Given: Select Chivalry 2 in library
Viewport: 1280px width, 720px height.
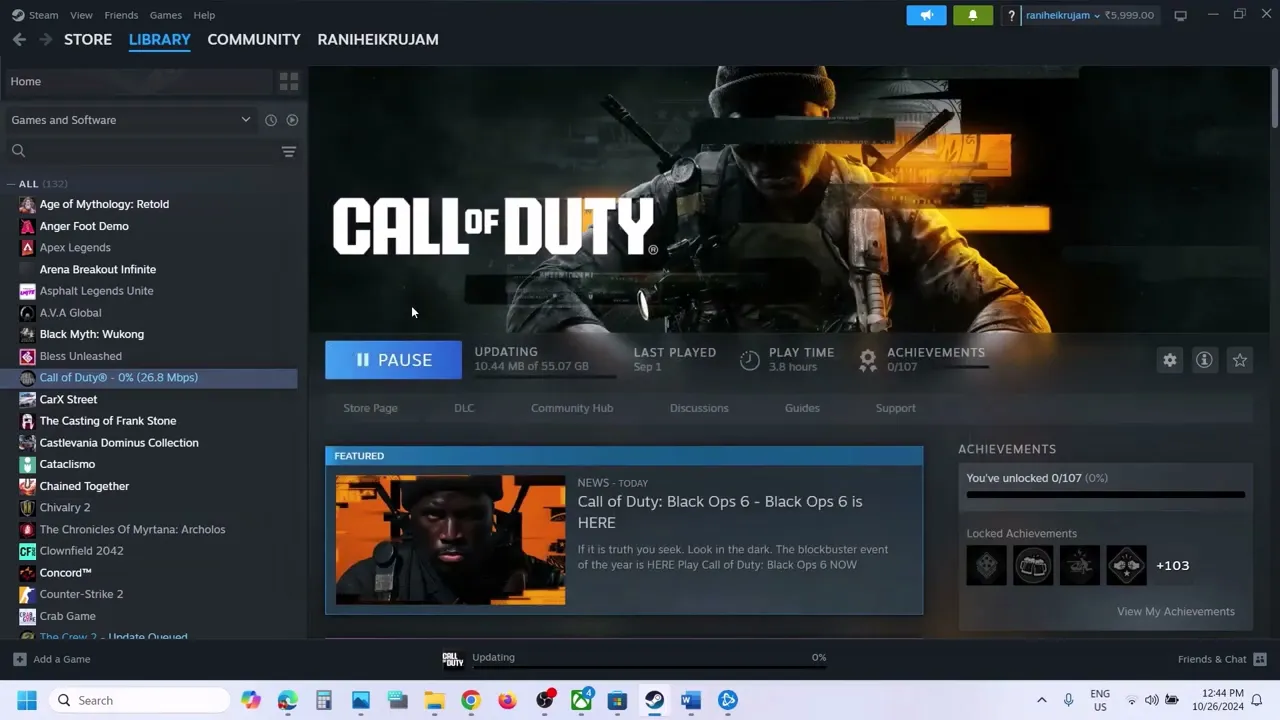Looking at the screenshot, I should [64, 507].
